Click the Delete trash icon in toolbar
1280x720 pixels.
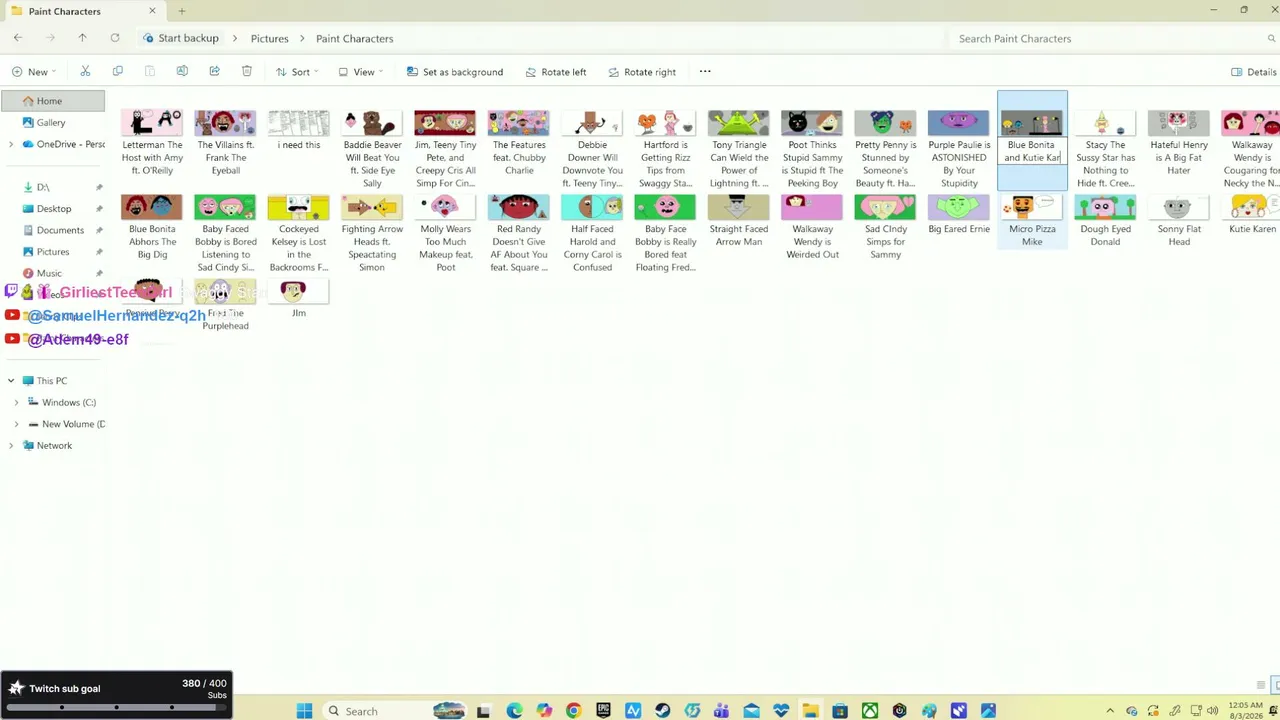click(x=247, y=72)
